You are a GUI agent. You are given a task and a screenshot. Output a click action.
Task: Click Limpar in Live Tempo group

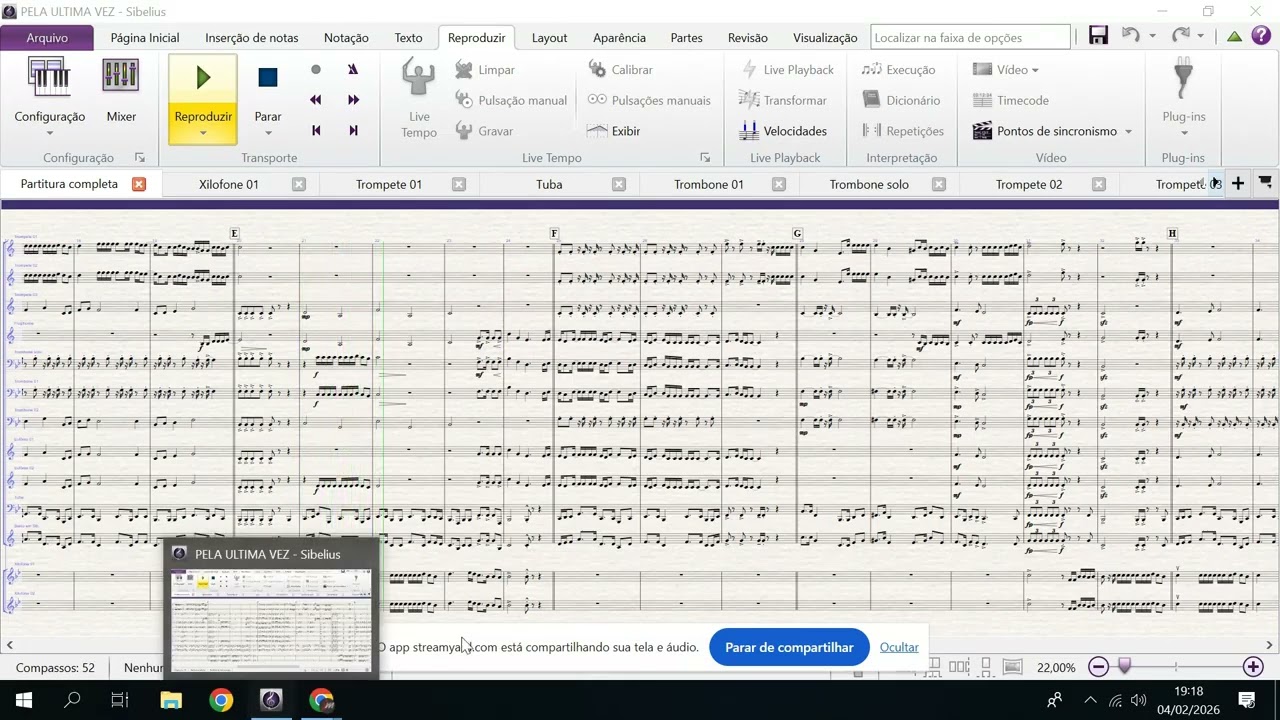pos(485,70)
